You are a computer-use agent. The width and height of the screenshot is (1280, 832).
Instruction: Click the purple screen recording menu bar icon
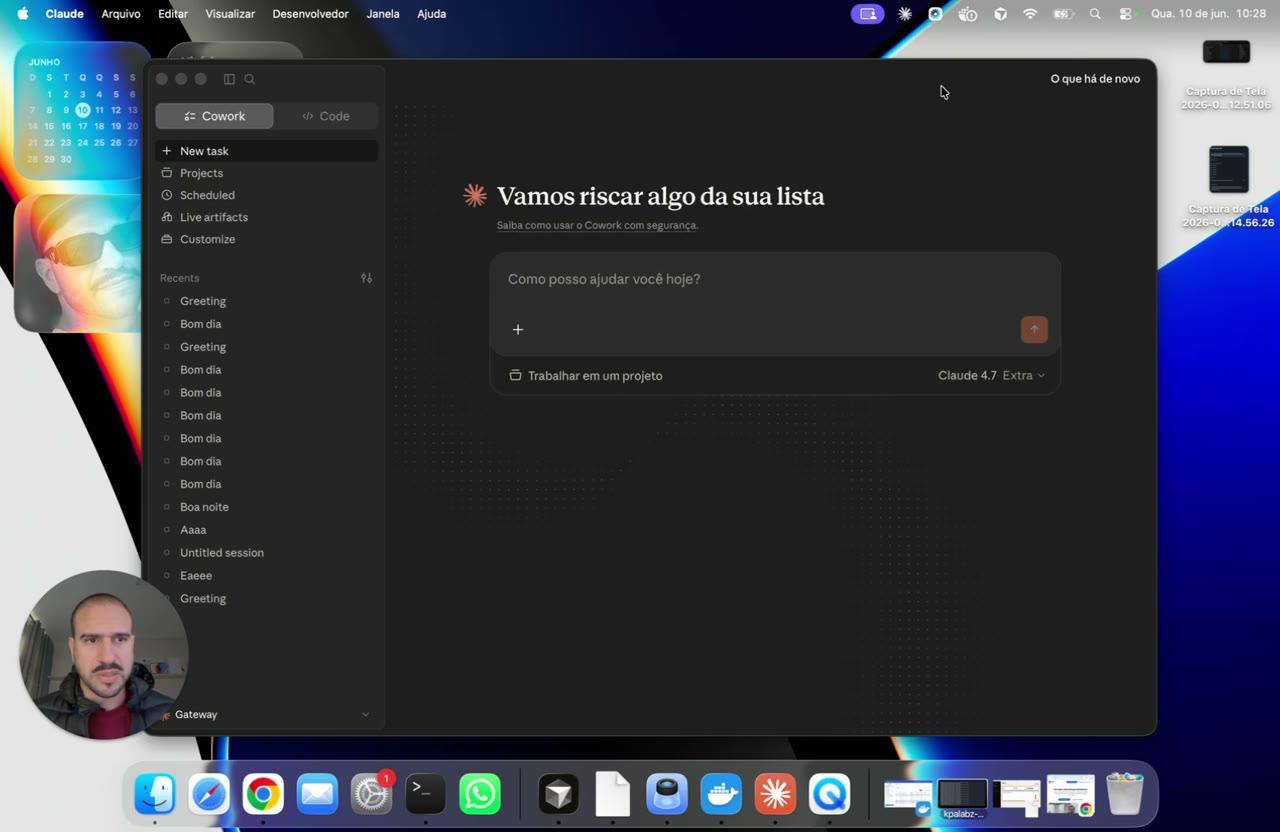pyautogui.click(x=868, y=14)
